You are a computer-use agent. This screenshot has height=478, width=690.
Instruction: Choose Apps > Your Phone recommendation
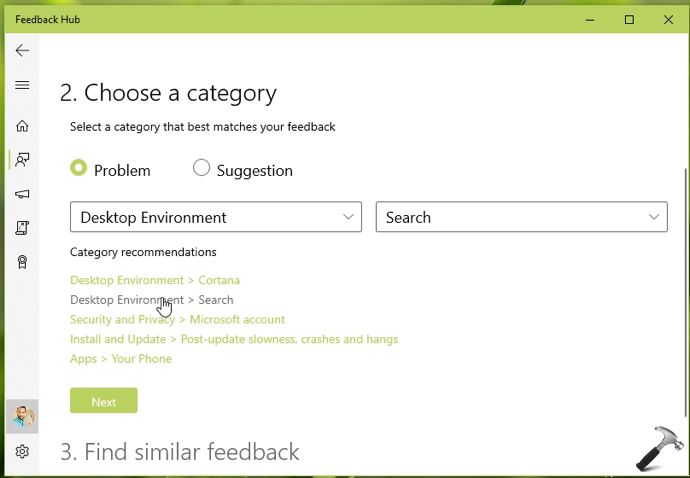121,359
